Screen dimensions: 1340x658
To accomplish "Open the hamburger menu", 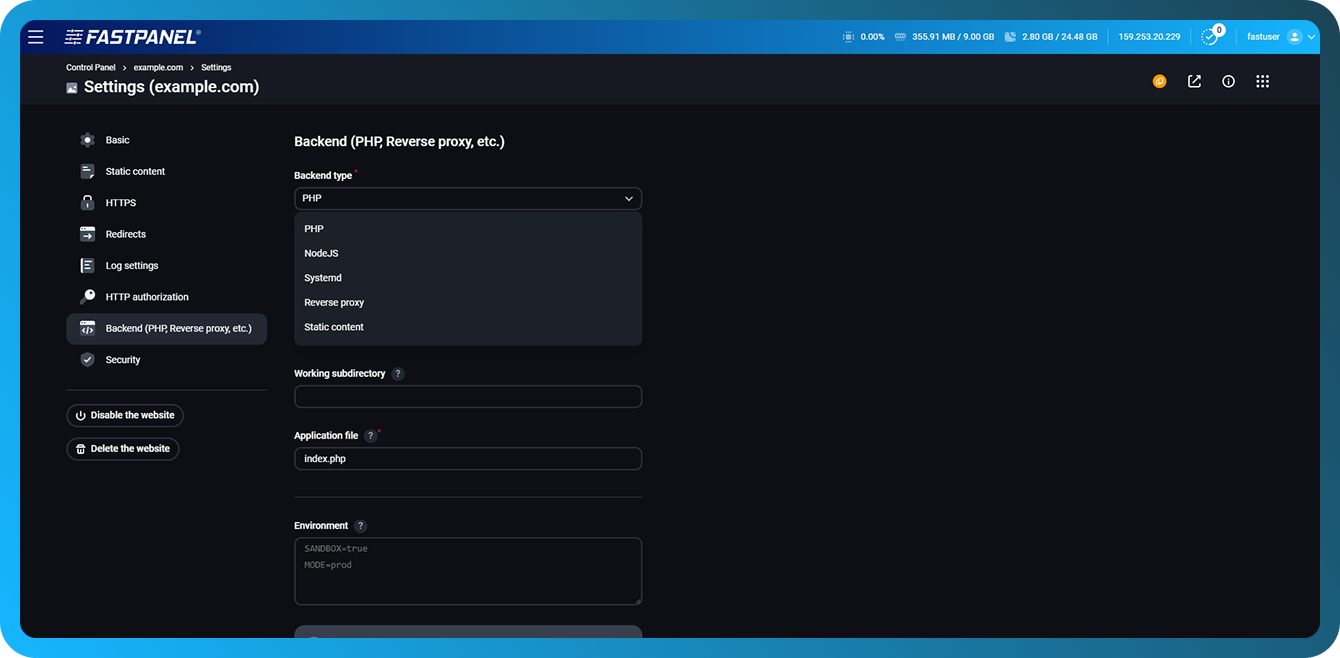I will tap(35, 36).
